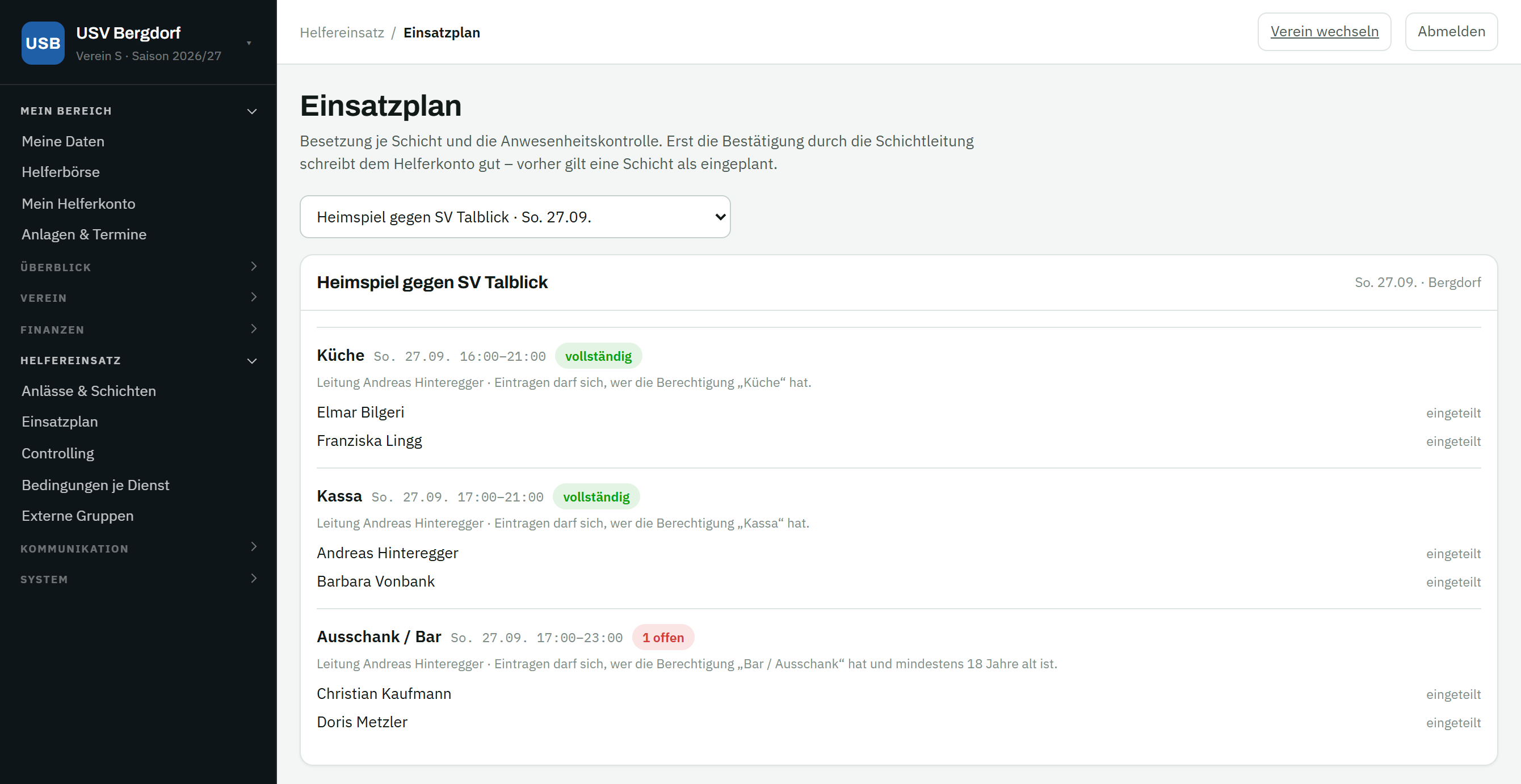Expand the Verein sidebar section
Screen dimensions: 1521x784
point(254,297)
